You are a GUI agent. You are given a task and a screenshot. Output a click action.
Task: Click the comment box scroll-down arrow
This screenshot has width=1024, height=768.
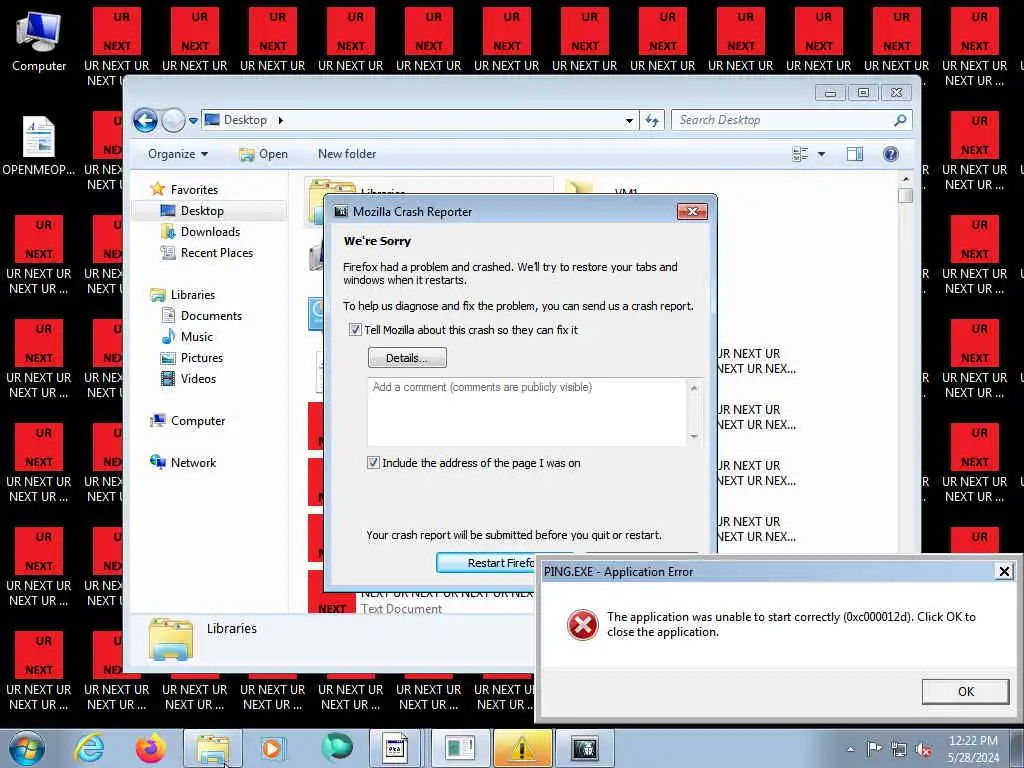694,436
